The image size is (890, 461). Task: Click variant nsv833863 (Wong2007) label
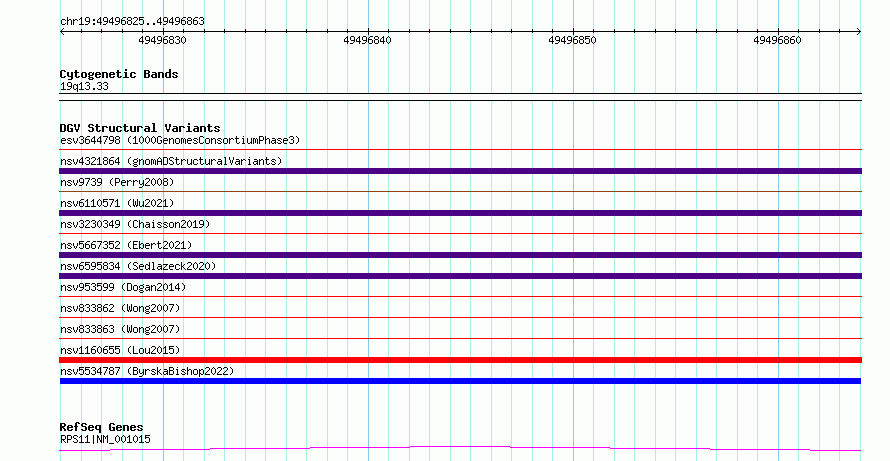coord(120,329)
